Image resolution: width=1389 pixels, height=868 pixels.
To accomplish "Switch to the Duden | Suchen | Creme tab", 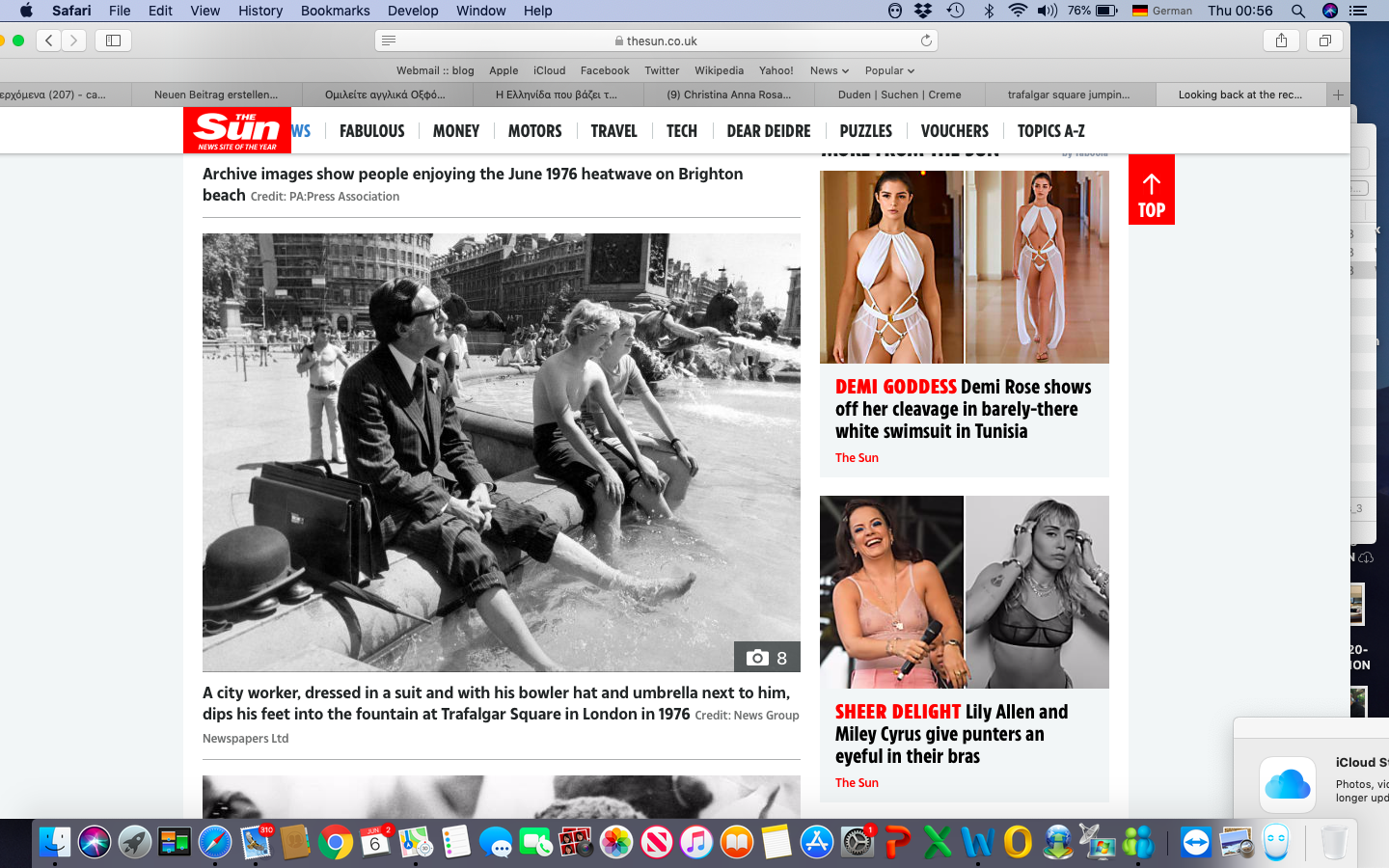I will pyautogui.click(x=900, y=95).
